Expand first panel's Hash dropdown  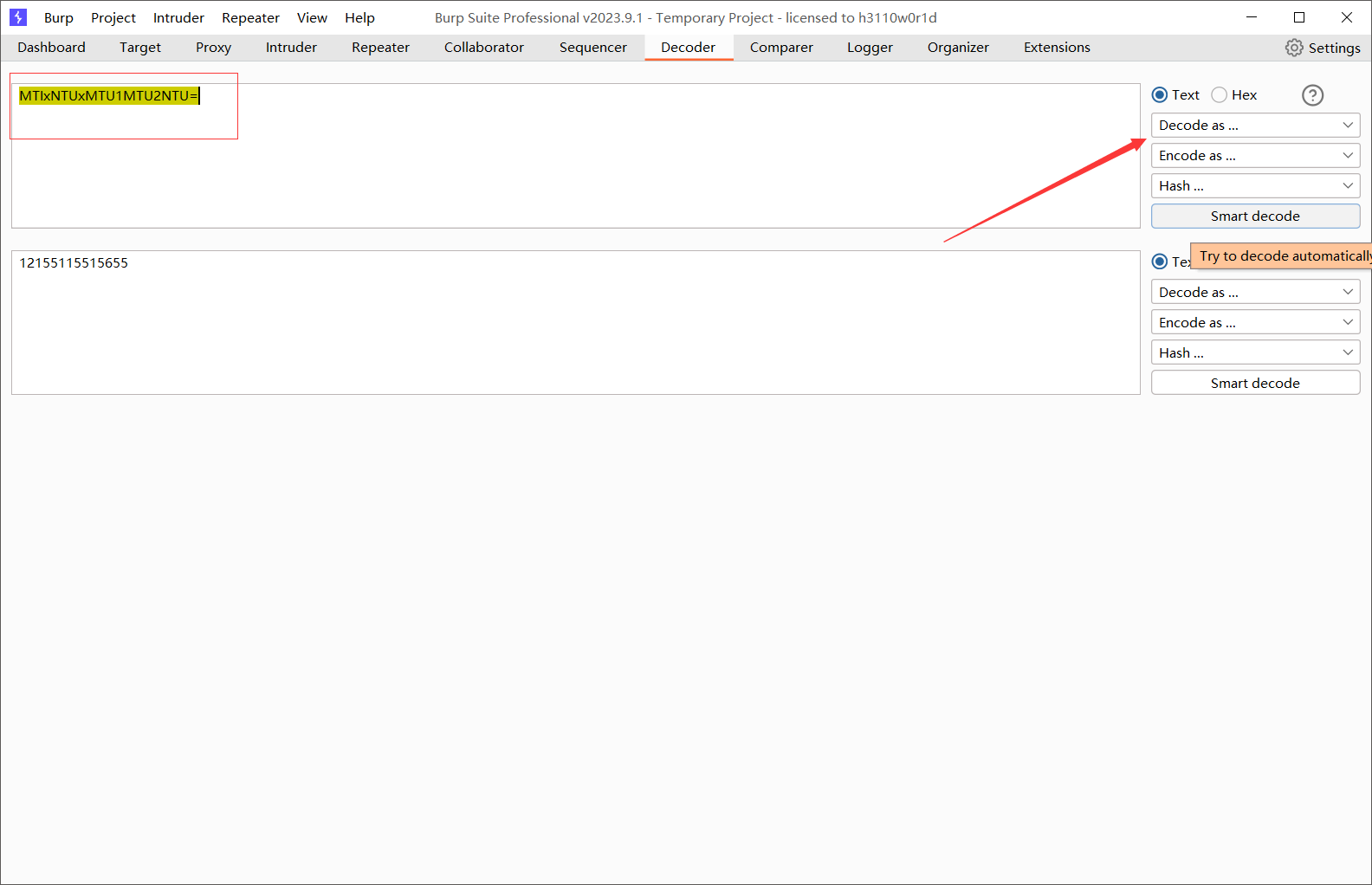click(1255, 186)
